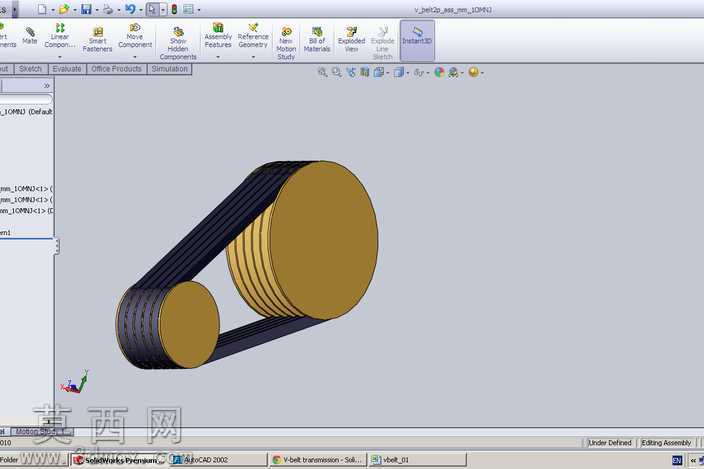Expand the Display Style dropdown arrow
This screenshot has width=704, height=469.
(x=407, y=73)
